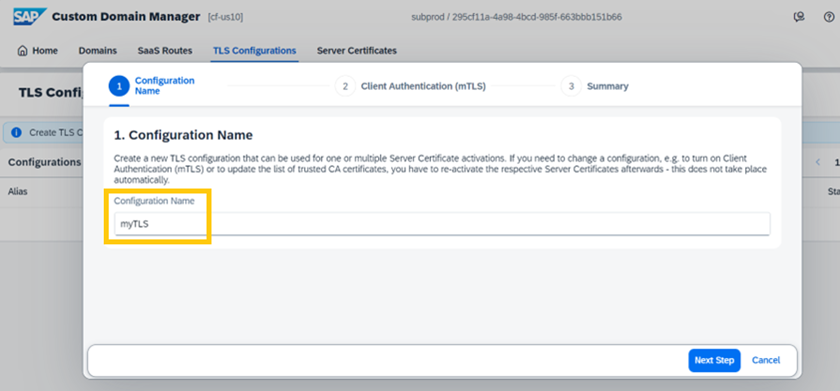Click the info icon in Create TLS banner
This screenshot has width=840, height=391.
[16, 132]
